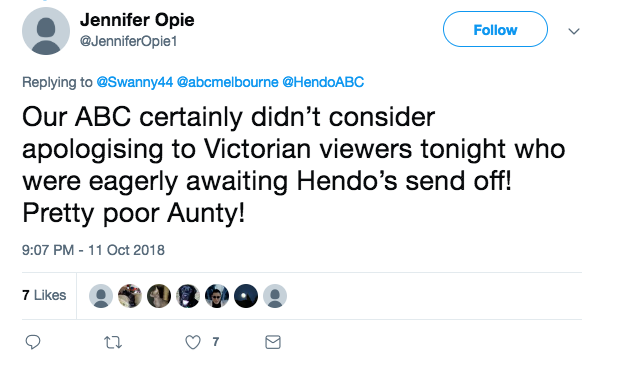Viewport: 617px width, 377px height.
Task: View third liker's cat avatar
Action: tap(159, 296)
